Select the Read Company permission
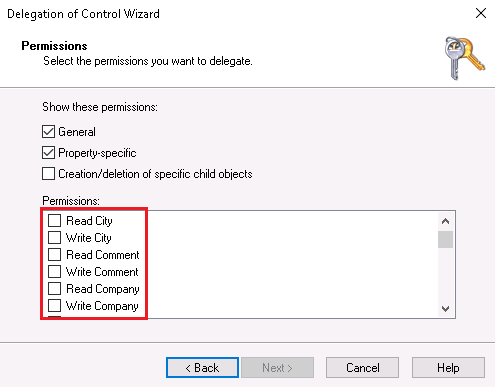The image size is (495, 387). 54,288
